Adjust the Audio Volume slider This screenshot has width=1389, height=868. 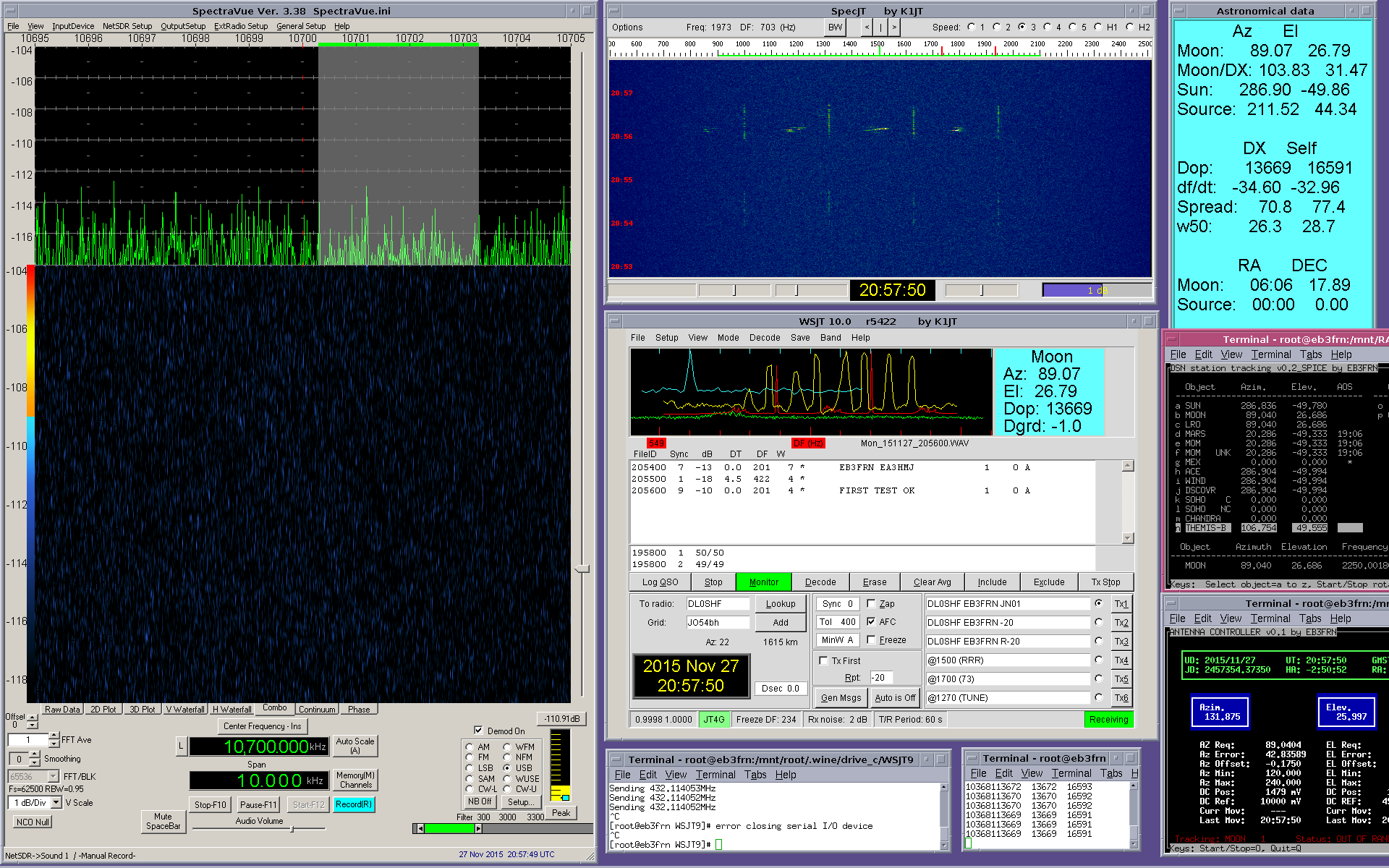(292, 829)
